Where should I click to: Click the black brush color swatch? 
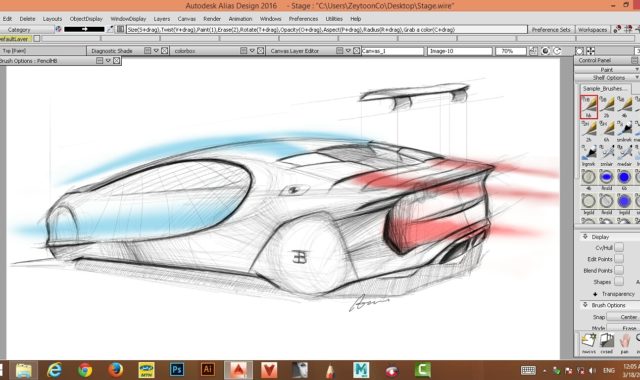pyautogui.click(x=84, y=29)
